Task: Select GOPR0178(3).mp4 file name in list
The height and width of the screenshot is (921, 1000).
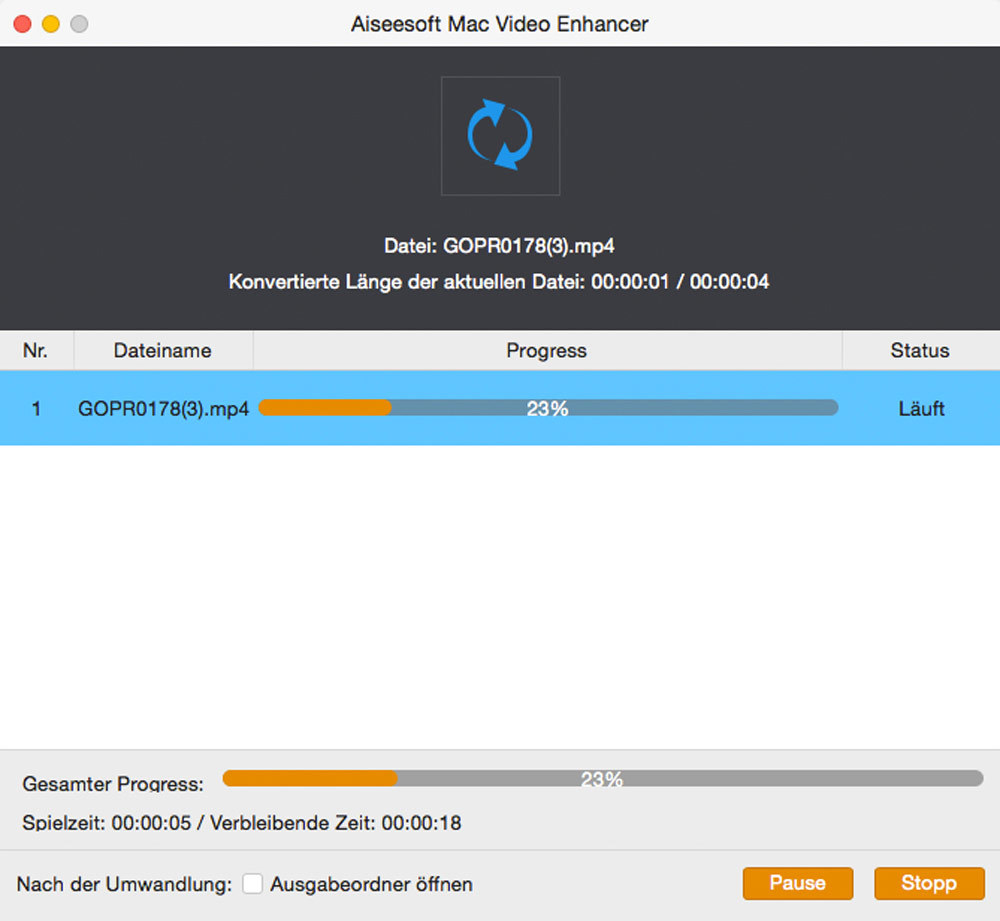Action: tap(163, 409)
